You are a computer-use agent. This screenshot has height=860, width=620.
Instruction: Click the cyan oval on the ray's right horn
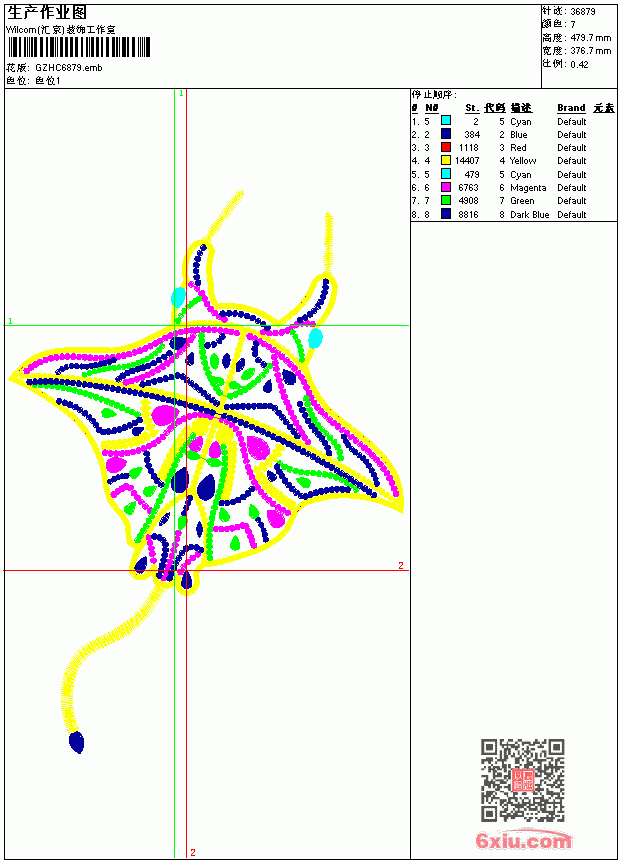tap(315, 338)
